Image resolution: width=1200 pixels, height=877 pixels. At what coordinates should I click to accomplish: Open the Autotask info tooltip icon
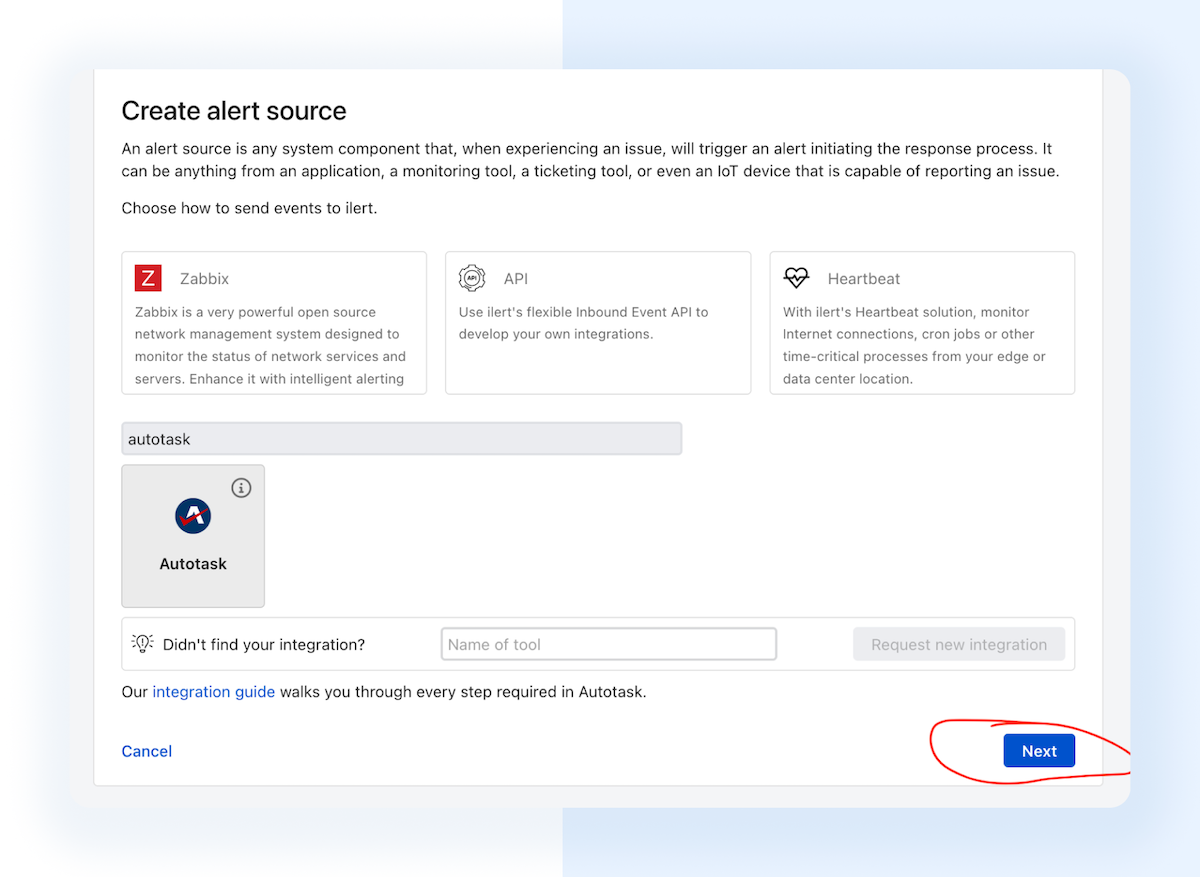[x=241, y=487]
